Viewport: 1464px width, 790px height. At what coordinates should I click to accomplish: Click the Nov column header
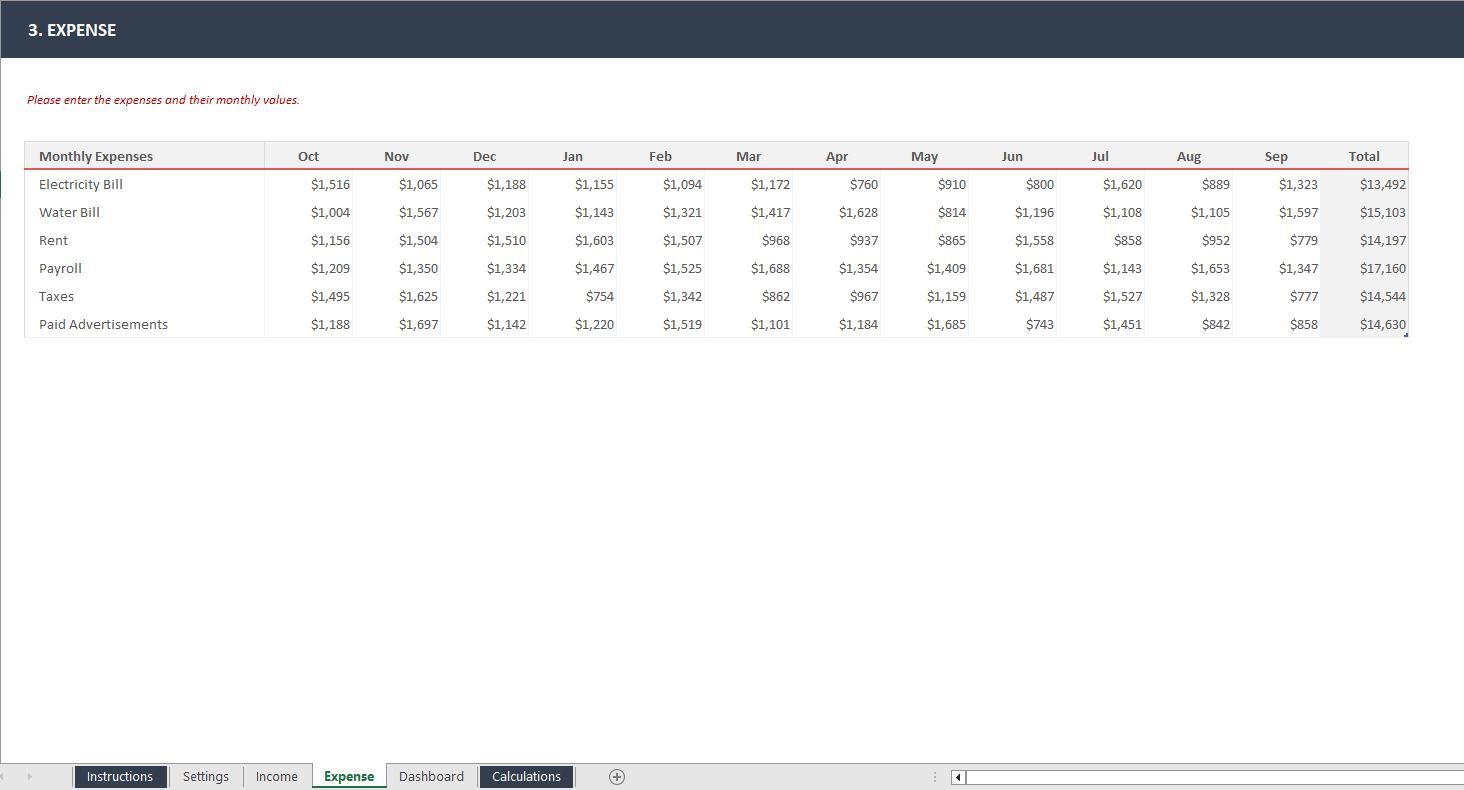(x=397, y=156)
